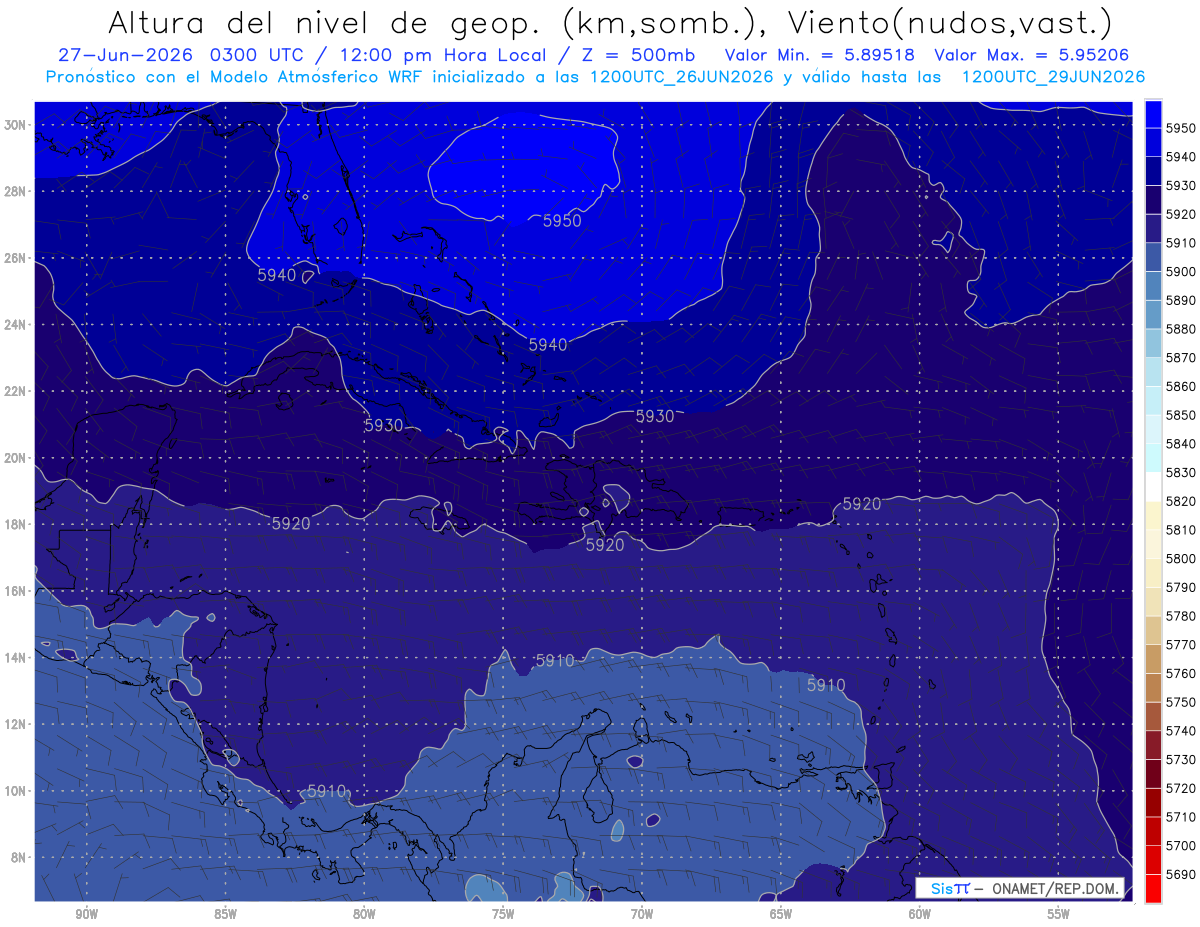This screenshot has width=1200, height=927.
Task: Click the "90W" longitude axis label
Action: click(x=87, y=913)
